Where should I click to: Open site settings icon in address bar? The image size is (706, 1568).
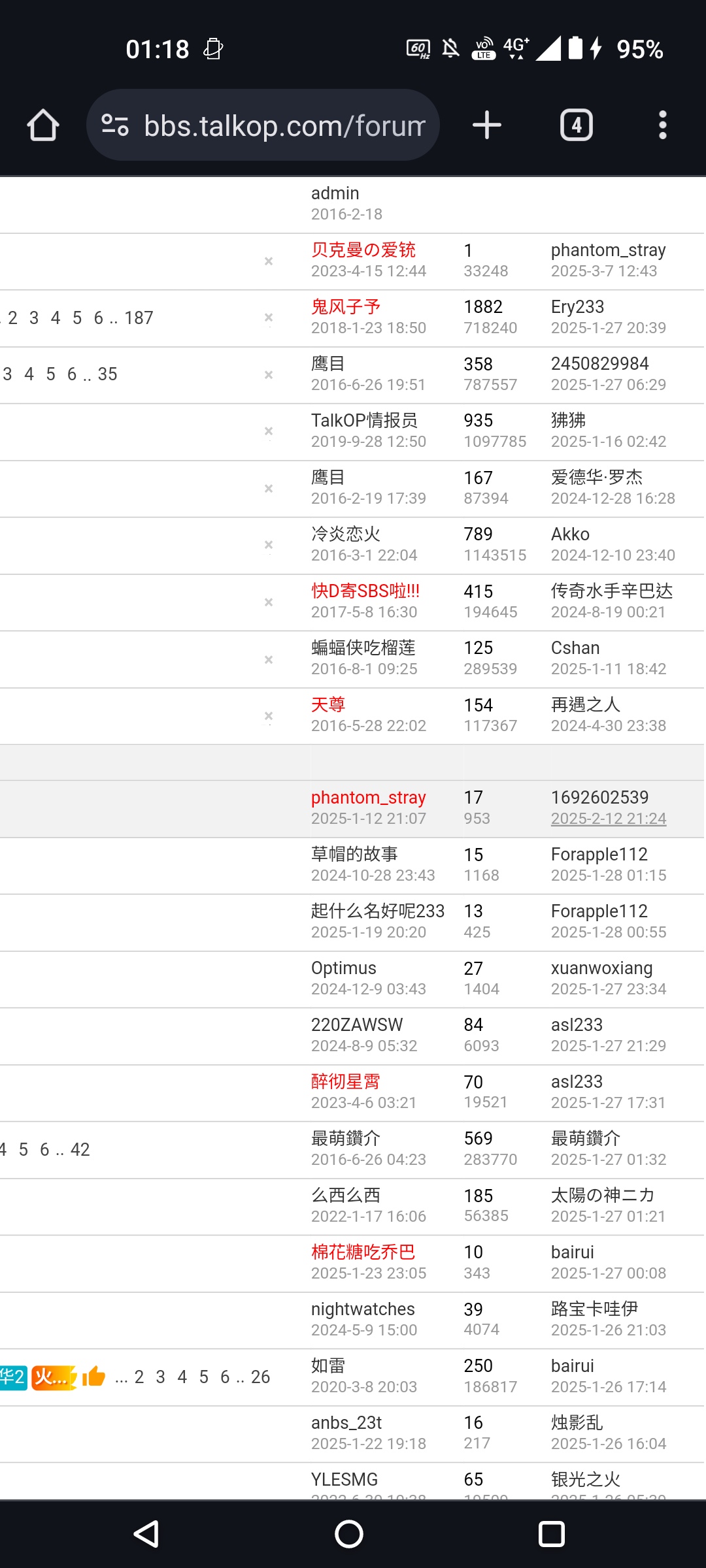[x=115, y=125]
